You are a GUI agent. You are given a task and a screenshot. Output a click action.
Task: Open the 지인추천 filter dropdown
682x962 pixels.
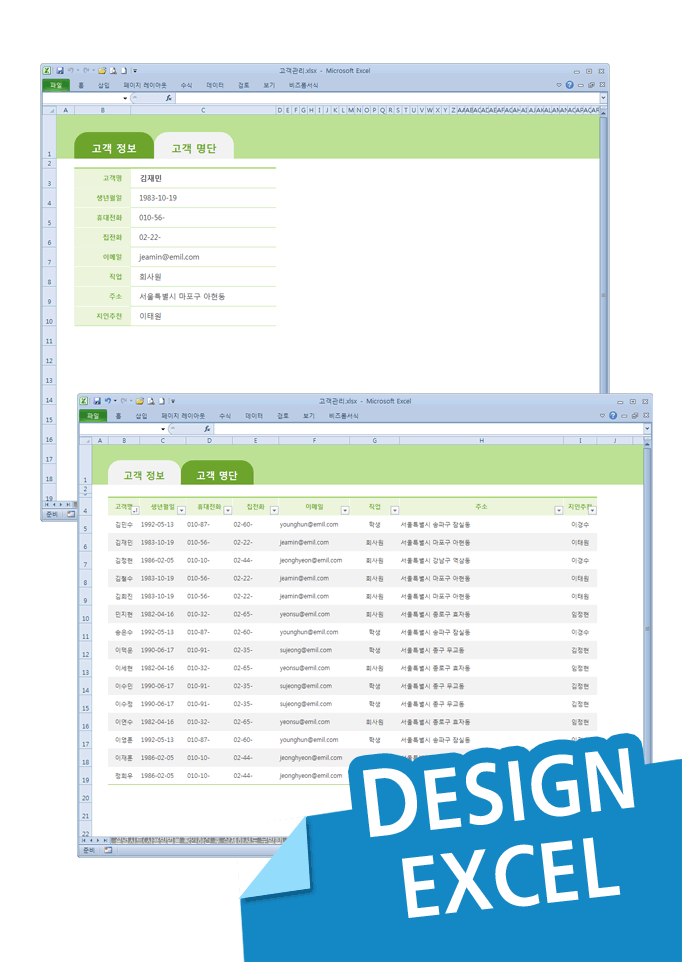point(592,510)
